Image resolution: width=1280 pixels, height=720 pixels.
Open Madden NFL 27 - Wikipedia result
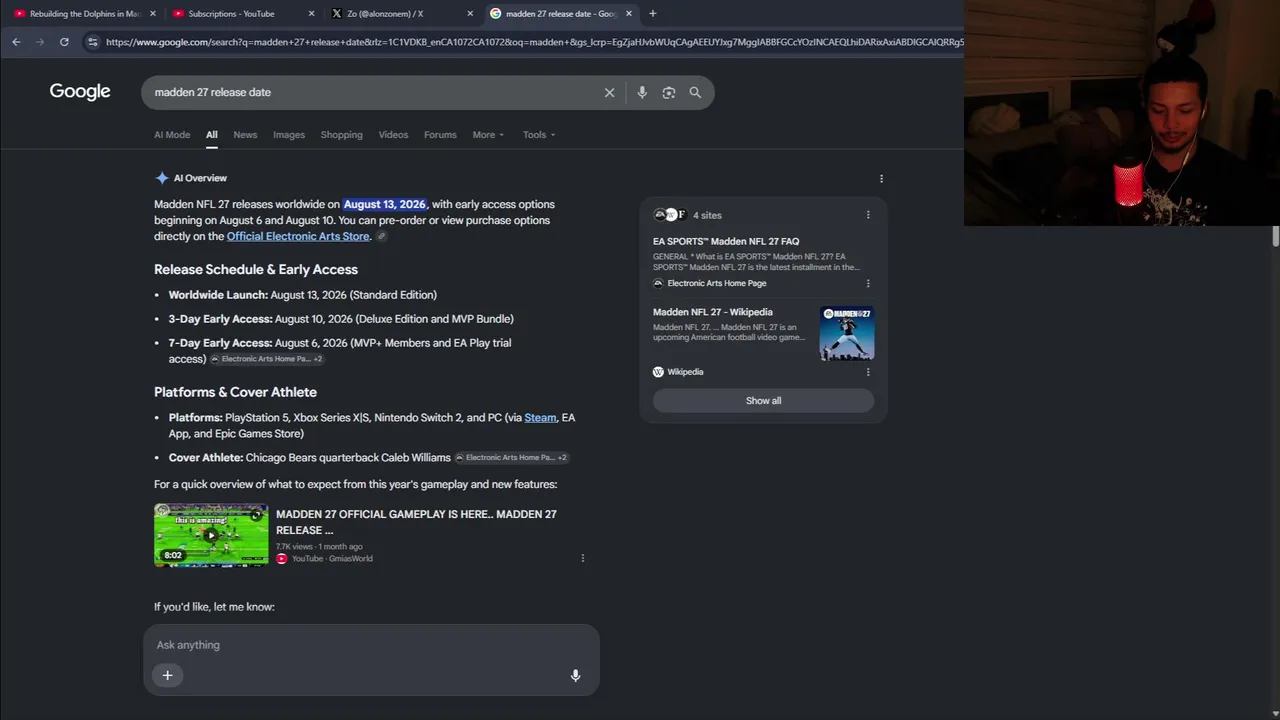pos(713,312)
